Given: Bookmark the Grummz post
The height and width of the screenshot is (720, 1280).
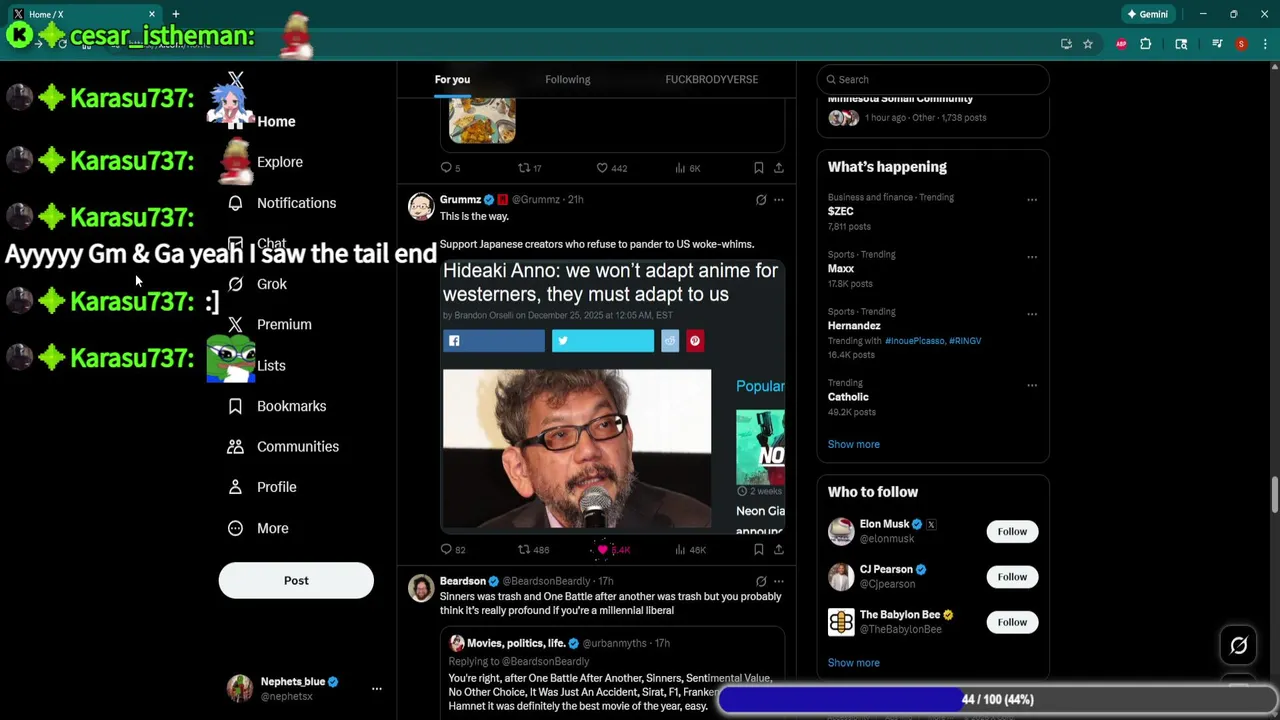Looking at the screenshot, I should click(x=758, y=549).
